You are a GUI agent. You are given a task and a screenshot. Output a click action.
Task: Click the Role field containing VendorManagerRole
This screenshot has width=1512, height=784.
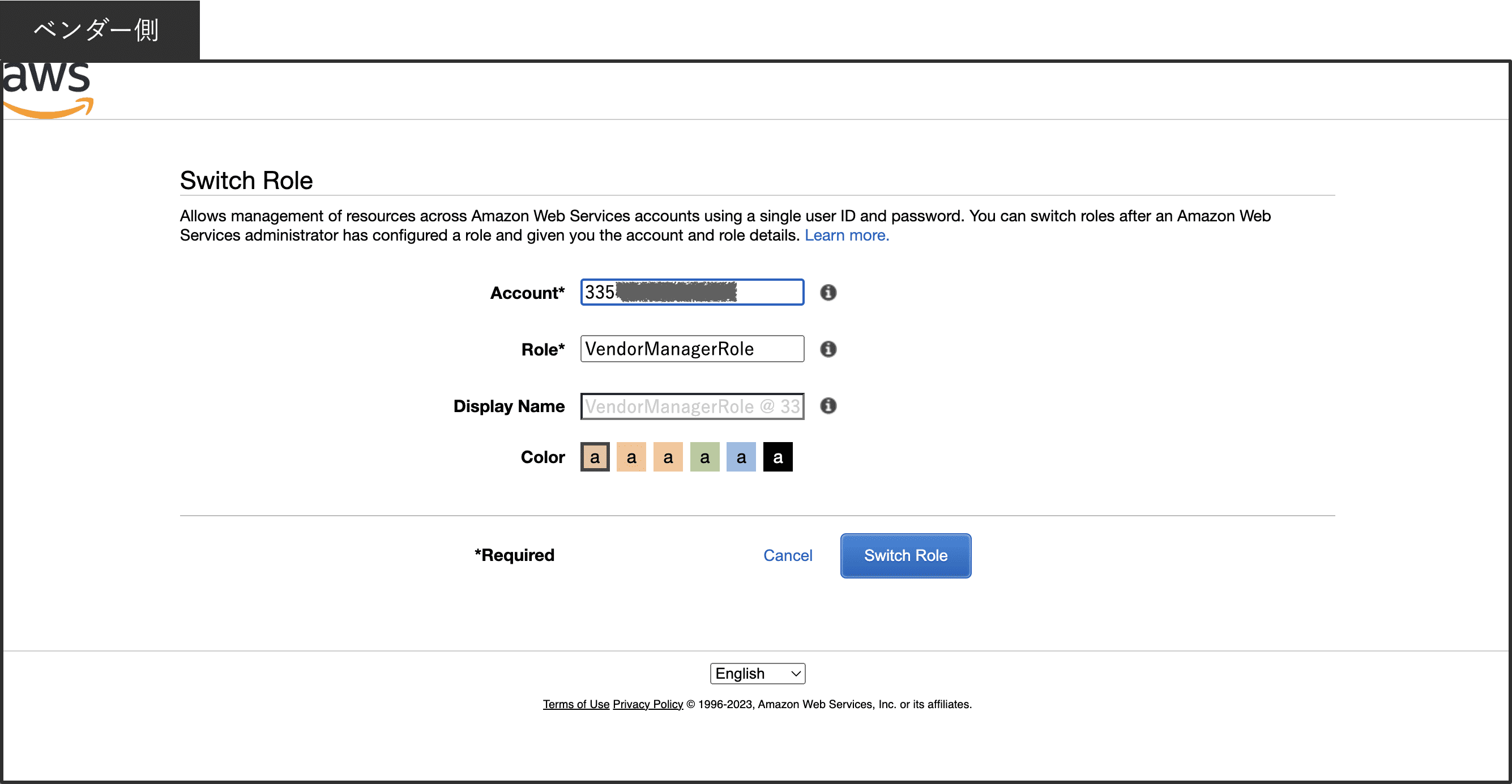coord(692,349)
